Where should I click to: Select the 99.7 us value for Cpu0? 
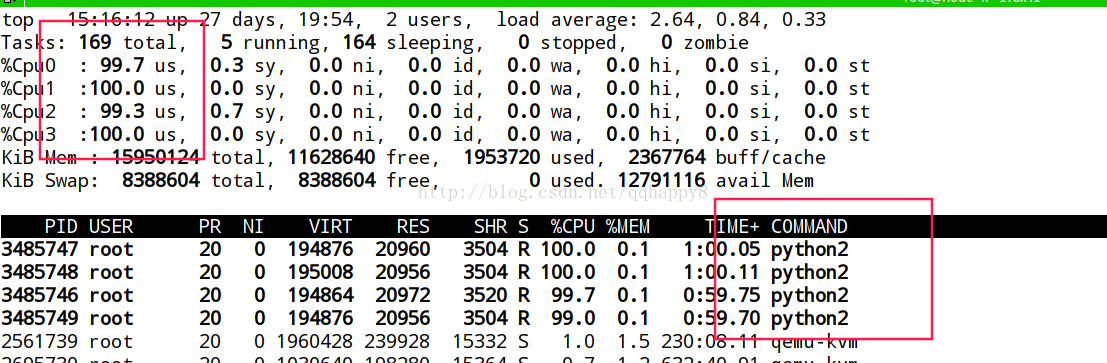pos(138,66)
